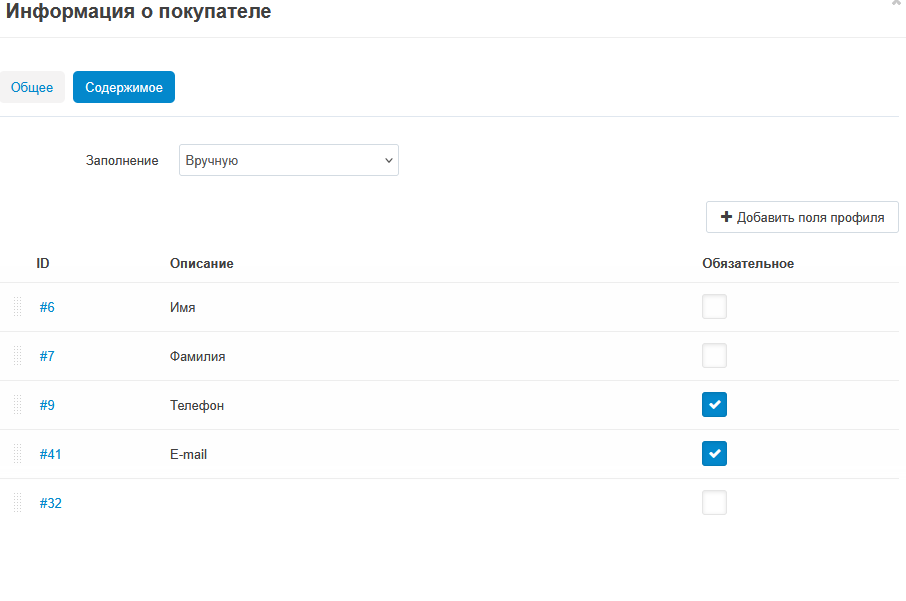
Task: Open field link #7
Action: pos(47,356)
